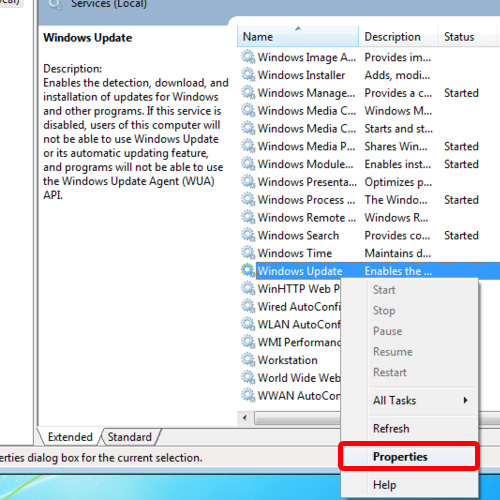Click the 'Optimizes p...' description cell
This screenshot has height=500, width=500.
tap(398, 182)
